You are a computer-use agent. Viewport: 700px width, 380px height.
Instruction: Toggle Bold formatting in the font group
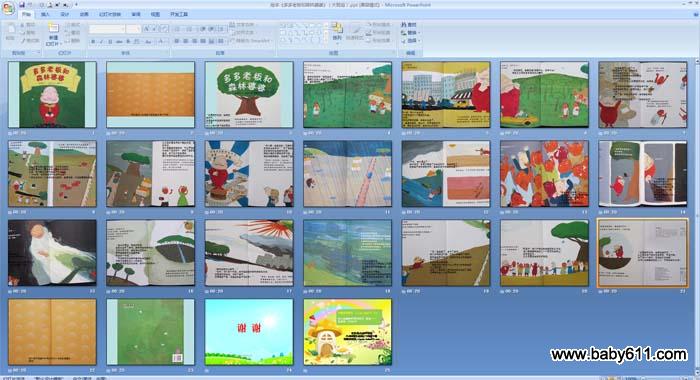(93, 42)
